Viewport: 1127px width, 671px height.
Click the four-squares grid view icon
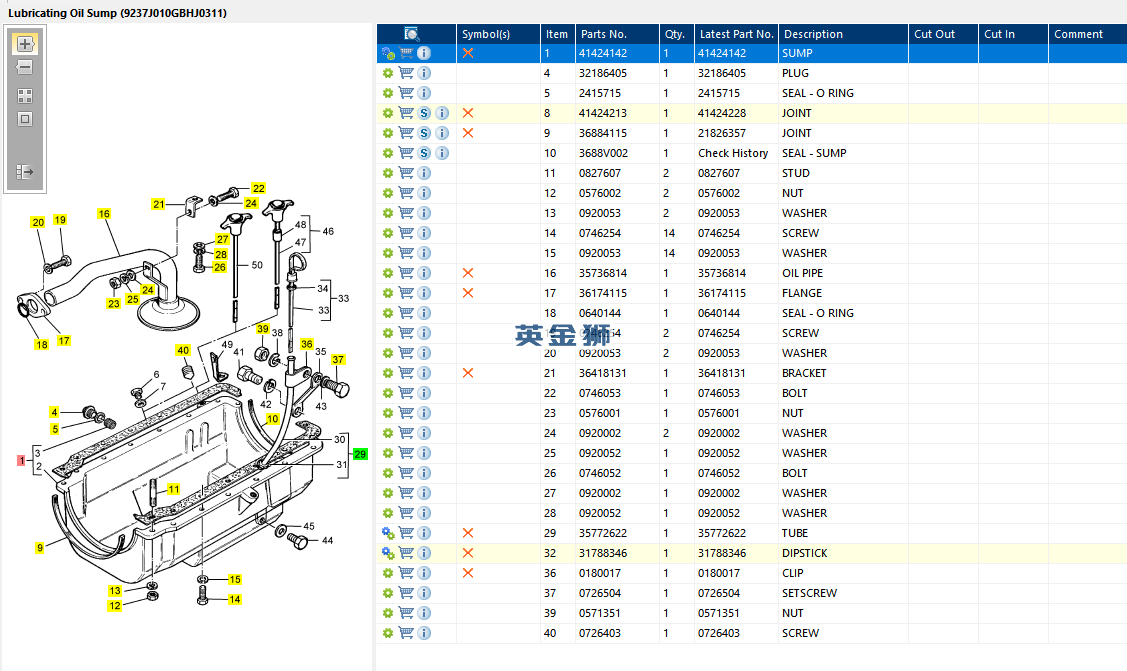click(x=25, y=96)
